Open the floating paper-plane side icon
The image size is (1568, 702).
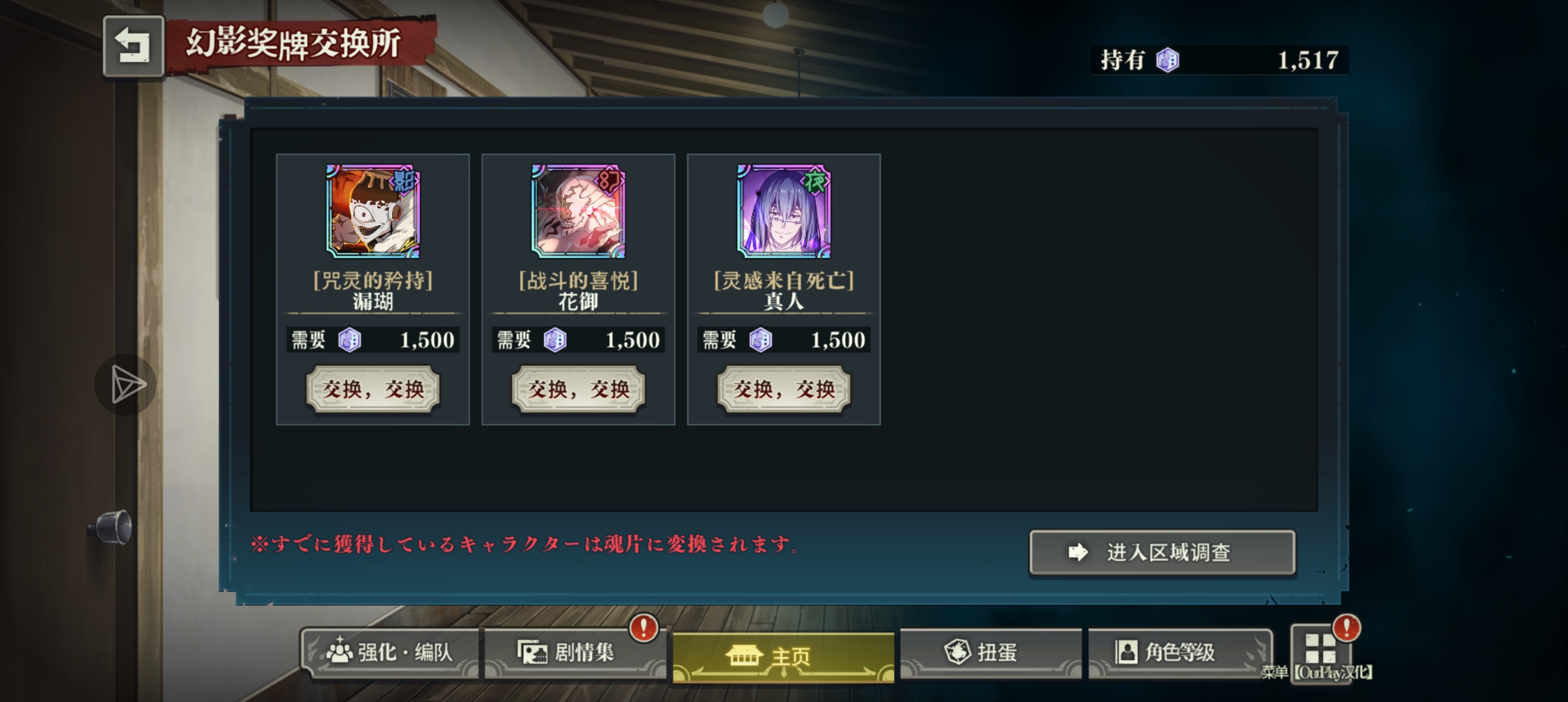point(125,385)
